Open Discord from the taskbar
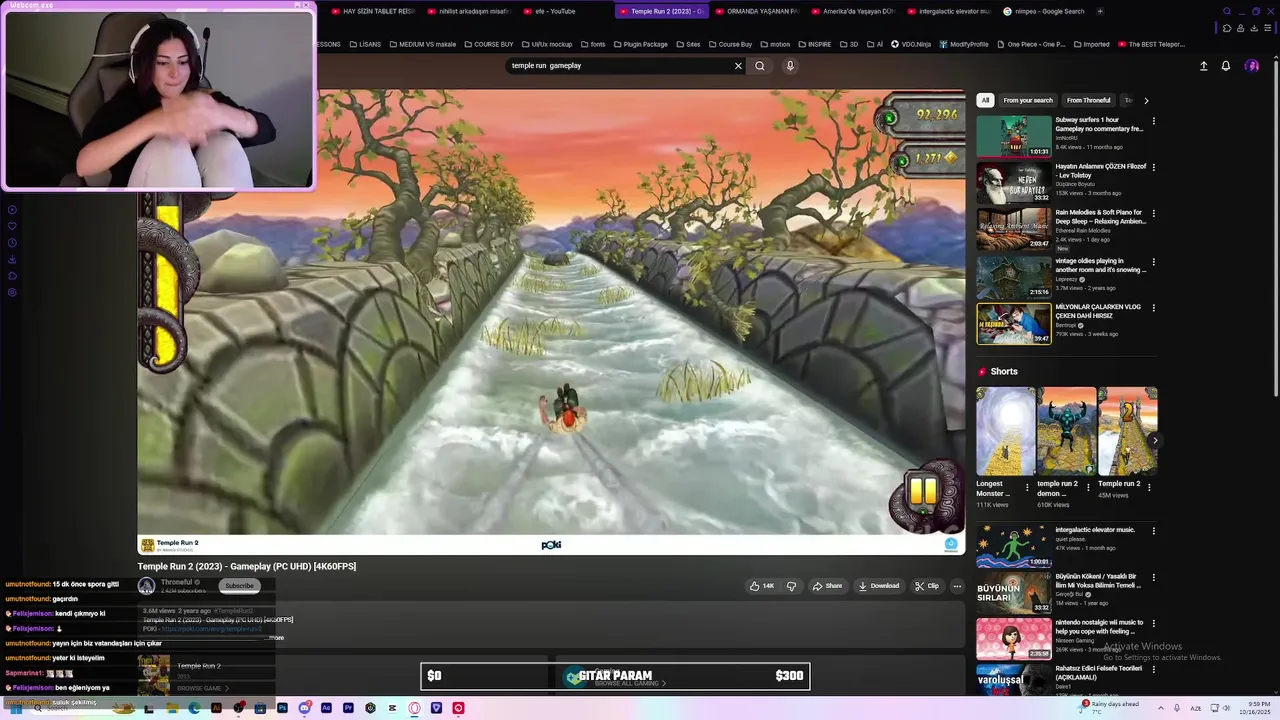Image resolution: width=1280 pixels, height=720 pixels. 304,708
